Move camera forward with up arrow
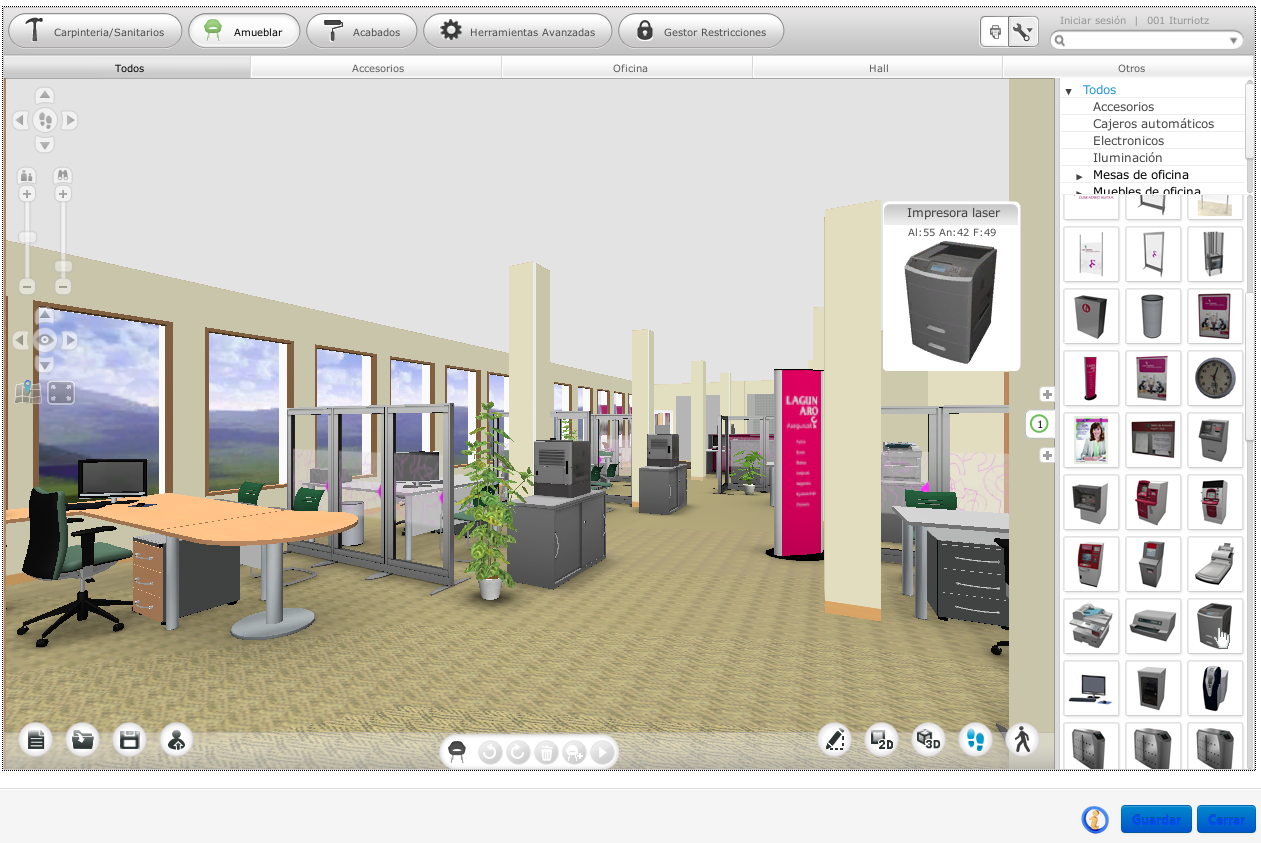 pyautogui.click(x=45, y=96)
